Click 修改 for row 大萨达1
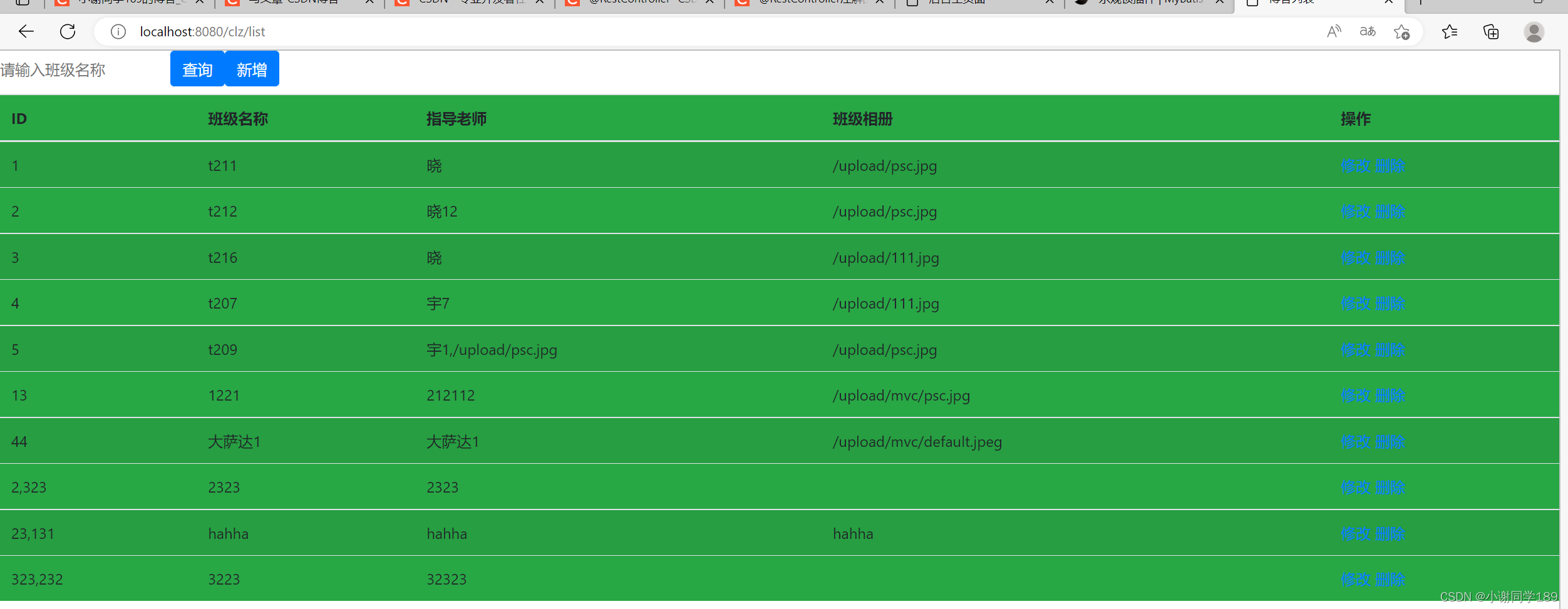 click(1356, 442)
